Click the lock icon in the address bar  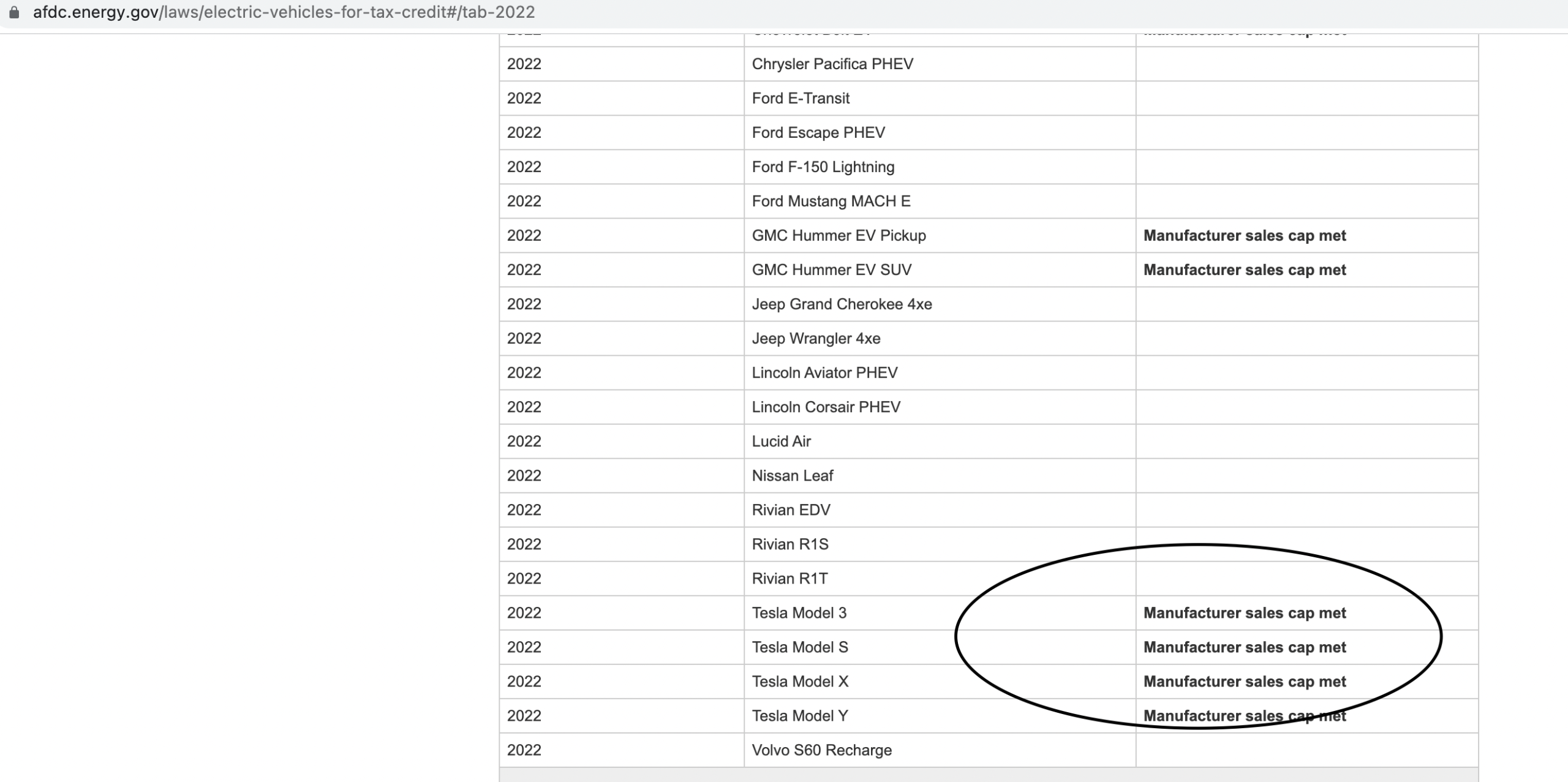14,12
